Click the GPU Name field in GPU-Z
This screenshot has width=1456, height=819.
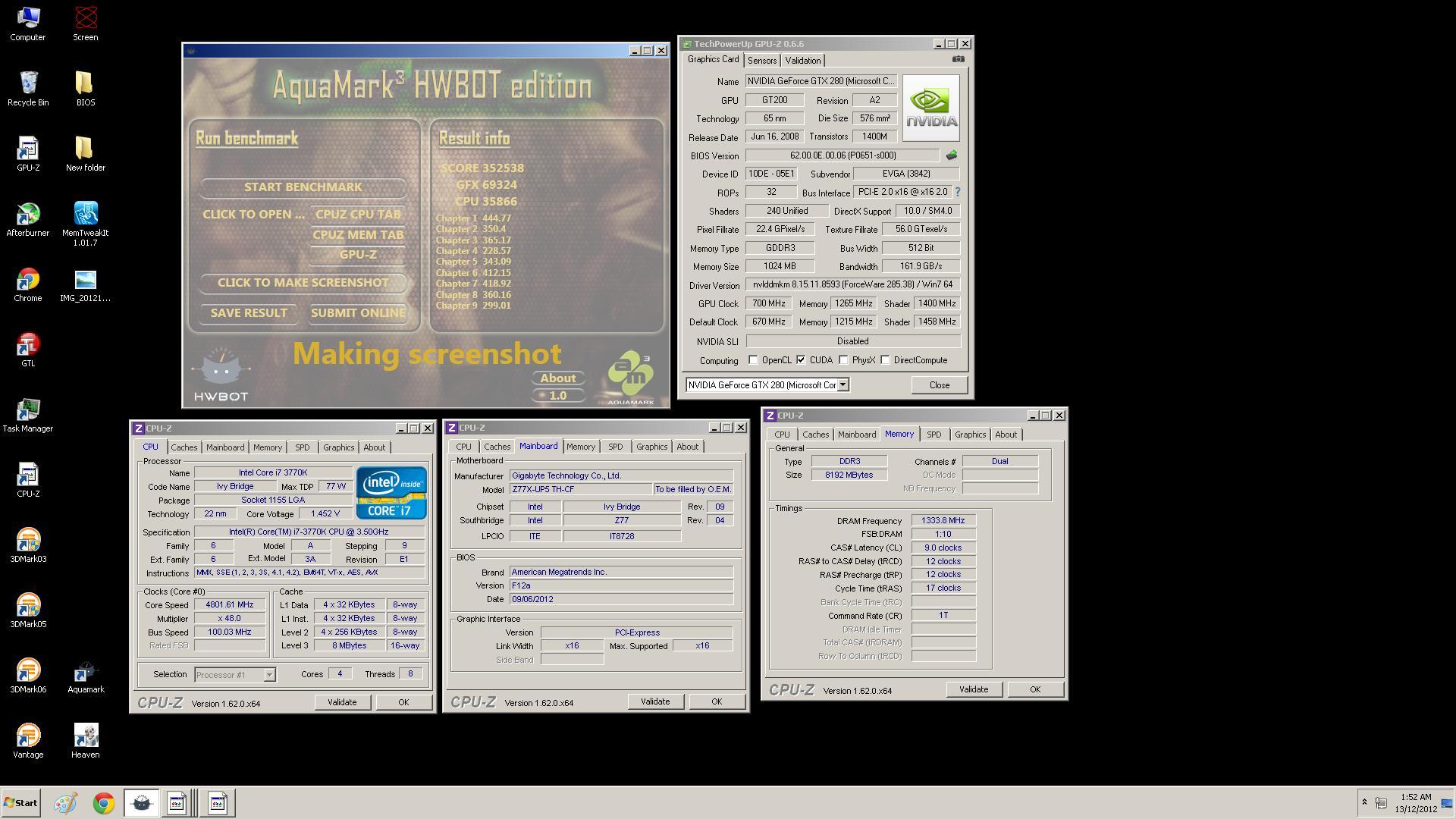[821, 81]
